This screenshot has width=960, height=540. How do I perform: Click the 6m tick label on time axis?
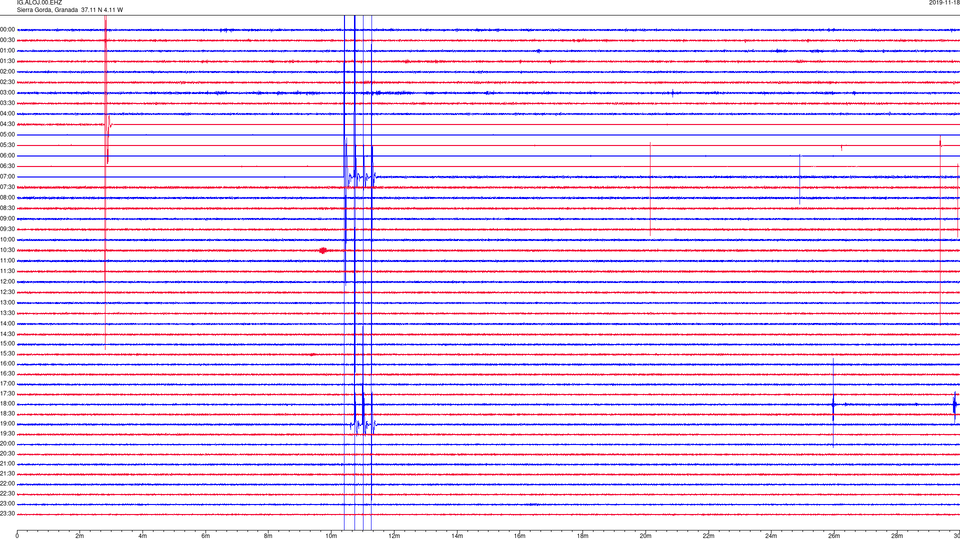(205, 536)
